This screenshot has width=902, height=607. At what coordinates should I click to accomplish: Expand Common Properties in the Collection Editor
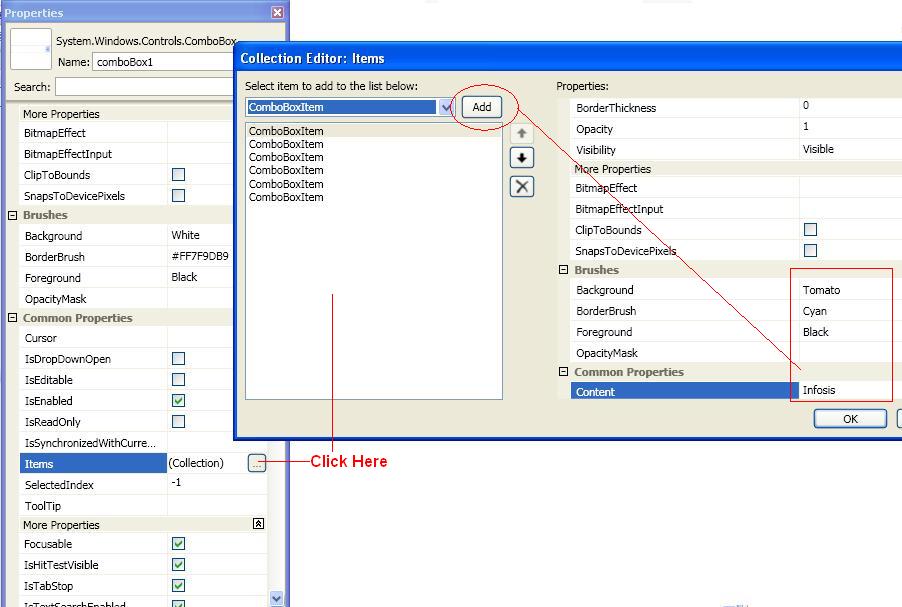click(563, 371)
